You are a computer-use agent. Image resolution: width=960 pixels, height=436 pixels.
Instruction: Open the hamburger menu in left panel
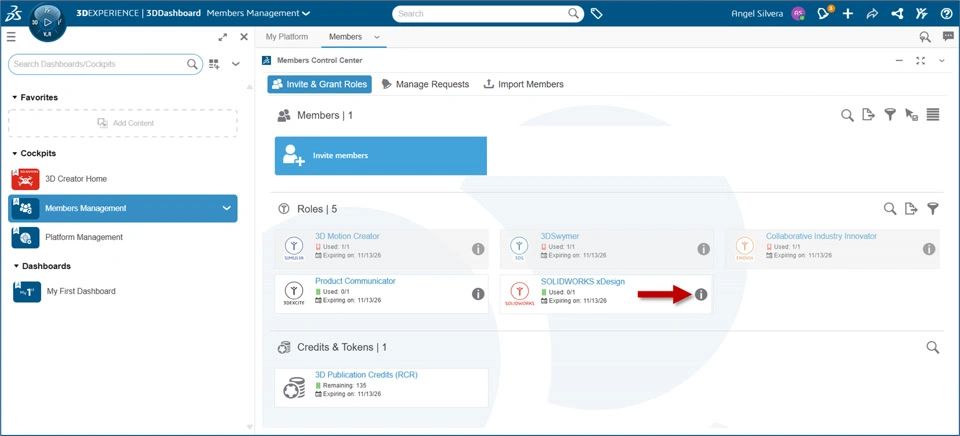tap(11, 37)
